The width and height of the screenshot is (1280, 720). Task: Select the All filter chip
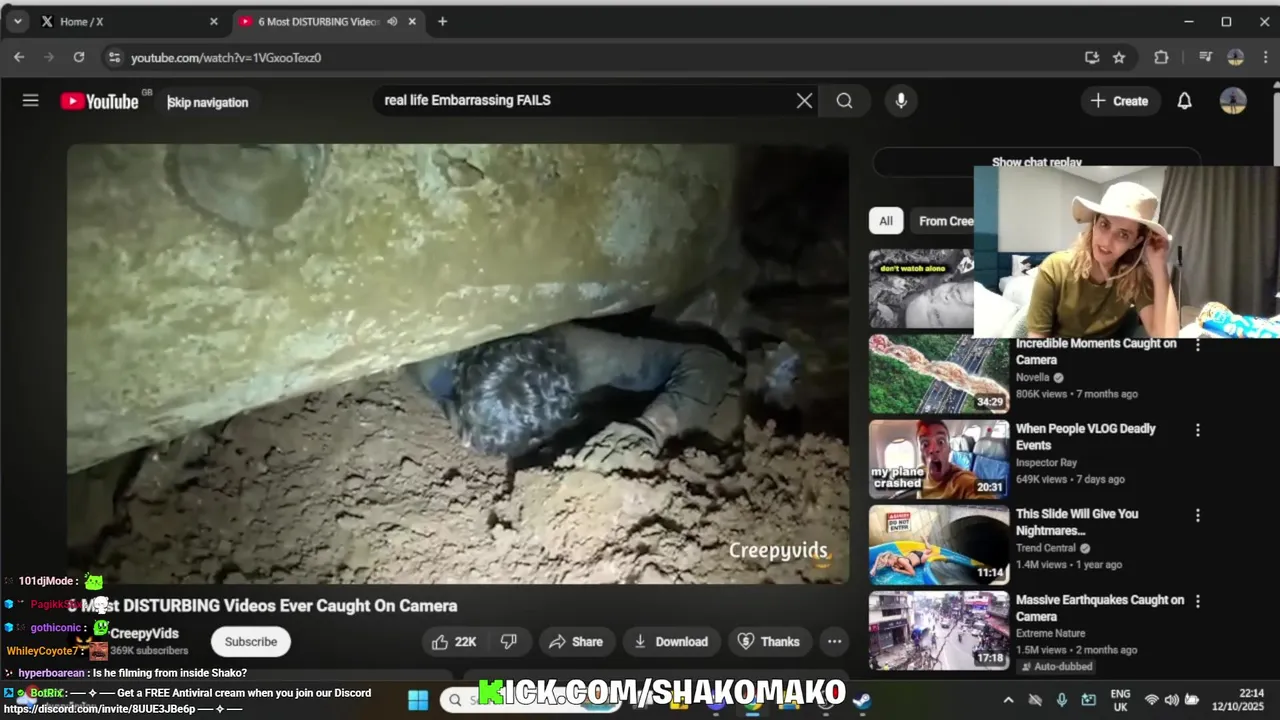coord(886,221)
